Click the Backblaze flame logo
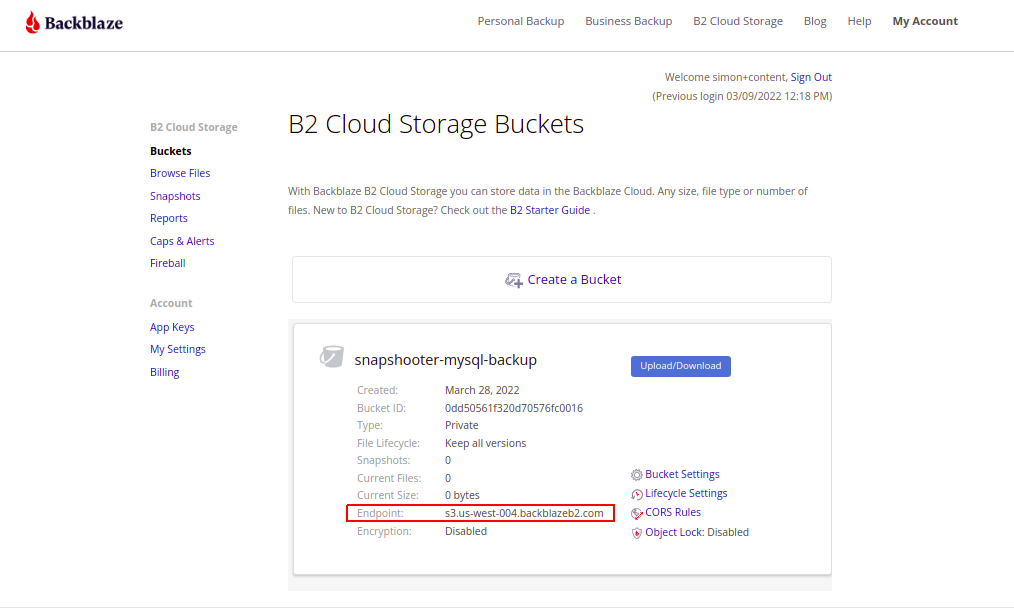The height and width of the screenshot is (615, 1014). coord(33,22)
